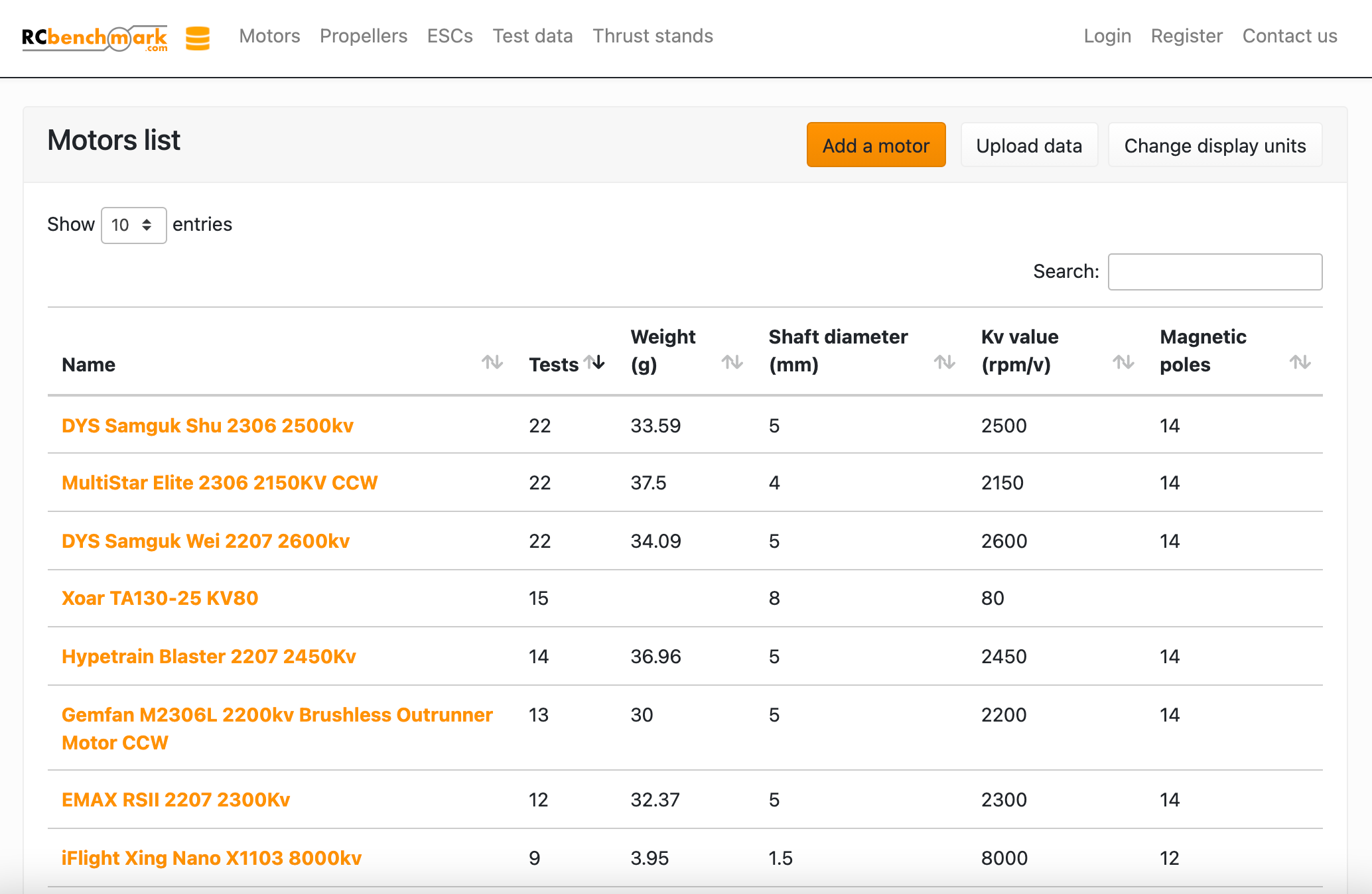Screen dimensions: 1372x894
Task: Sort the Name column with its sort arrows
Action: pos(491,363)
